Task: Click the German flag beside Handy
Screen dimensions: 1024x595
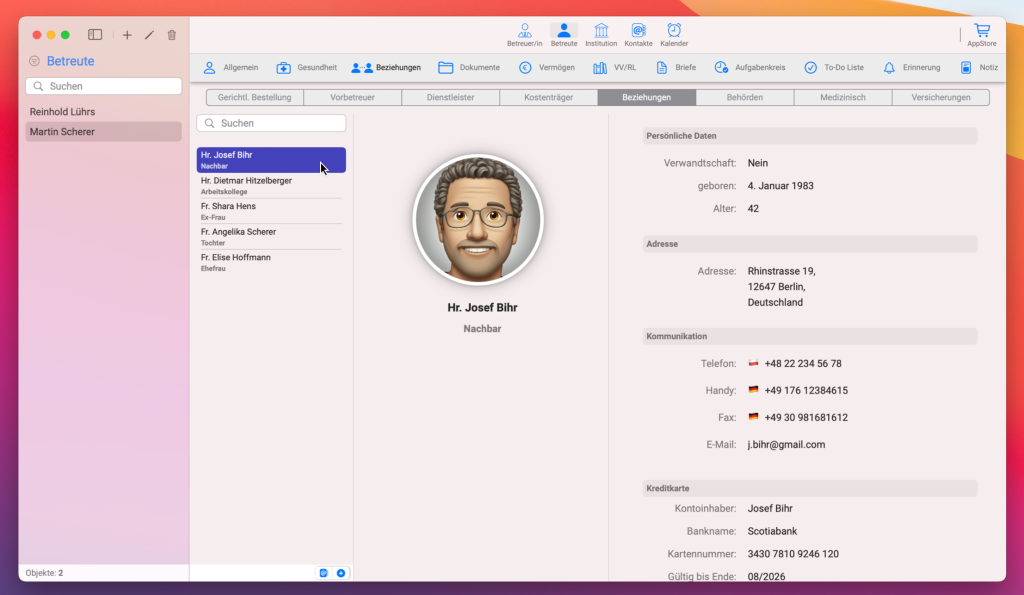Action: point(753,389)
